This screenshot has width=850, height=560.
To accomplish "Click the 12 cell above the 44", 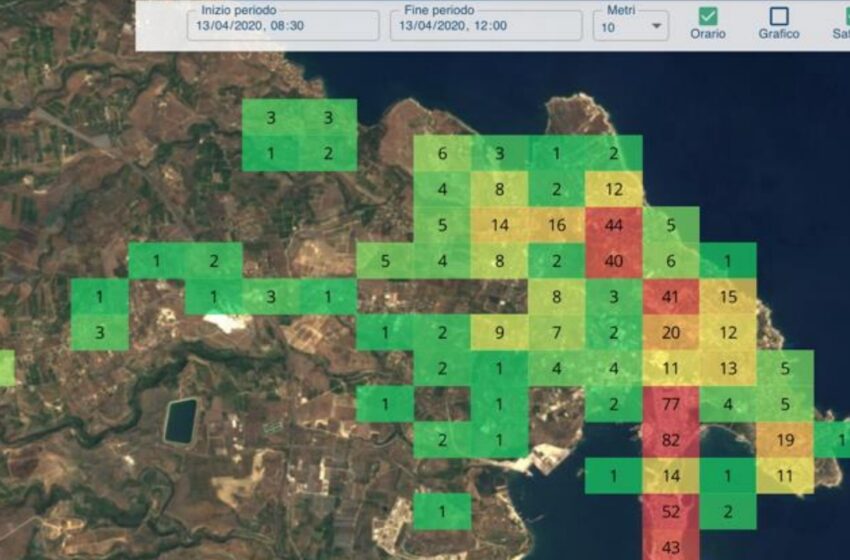I will (614, 189).
